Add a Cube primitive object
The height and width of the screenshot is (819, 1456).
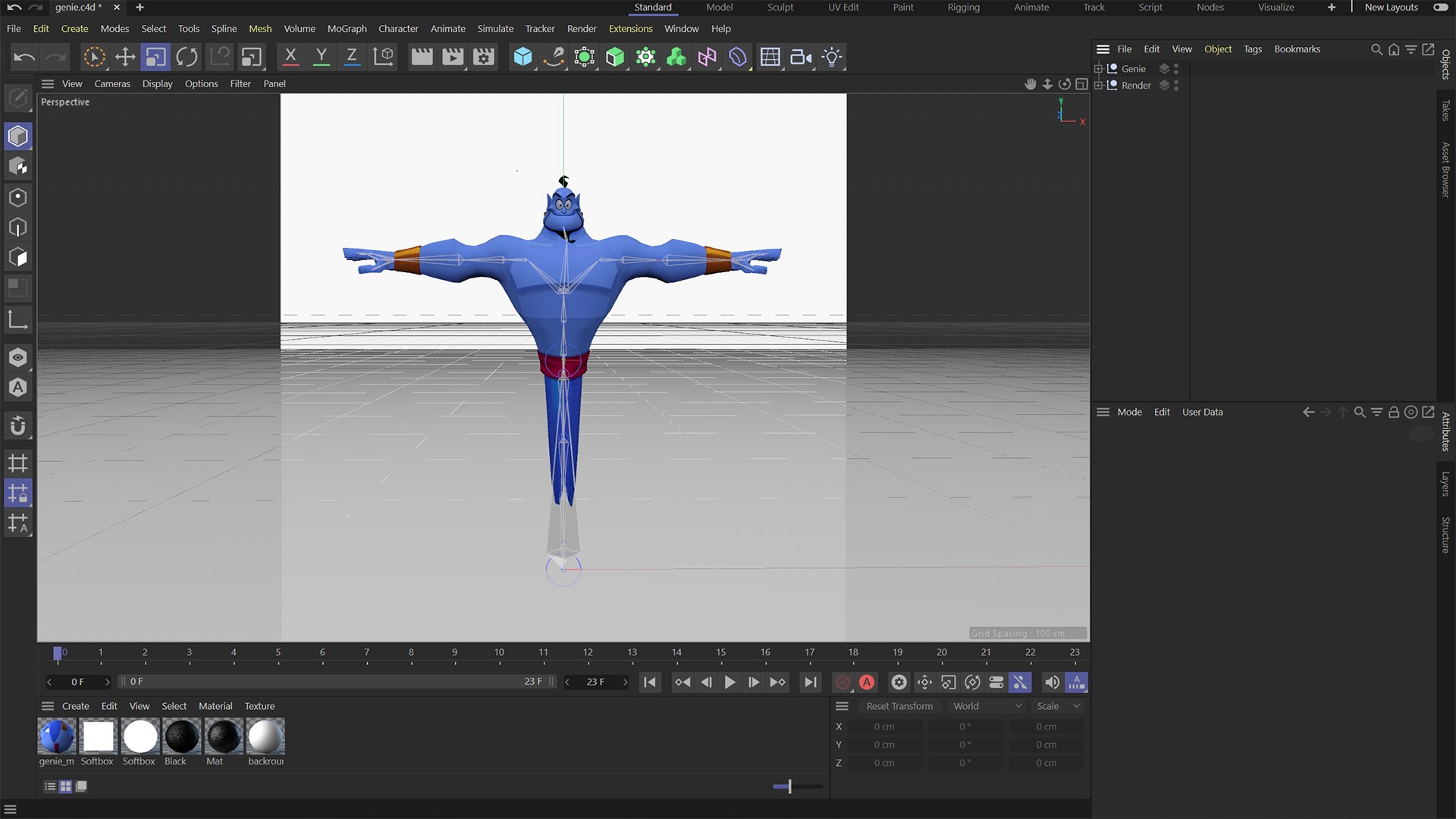tap(522, 57)
